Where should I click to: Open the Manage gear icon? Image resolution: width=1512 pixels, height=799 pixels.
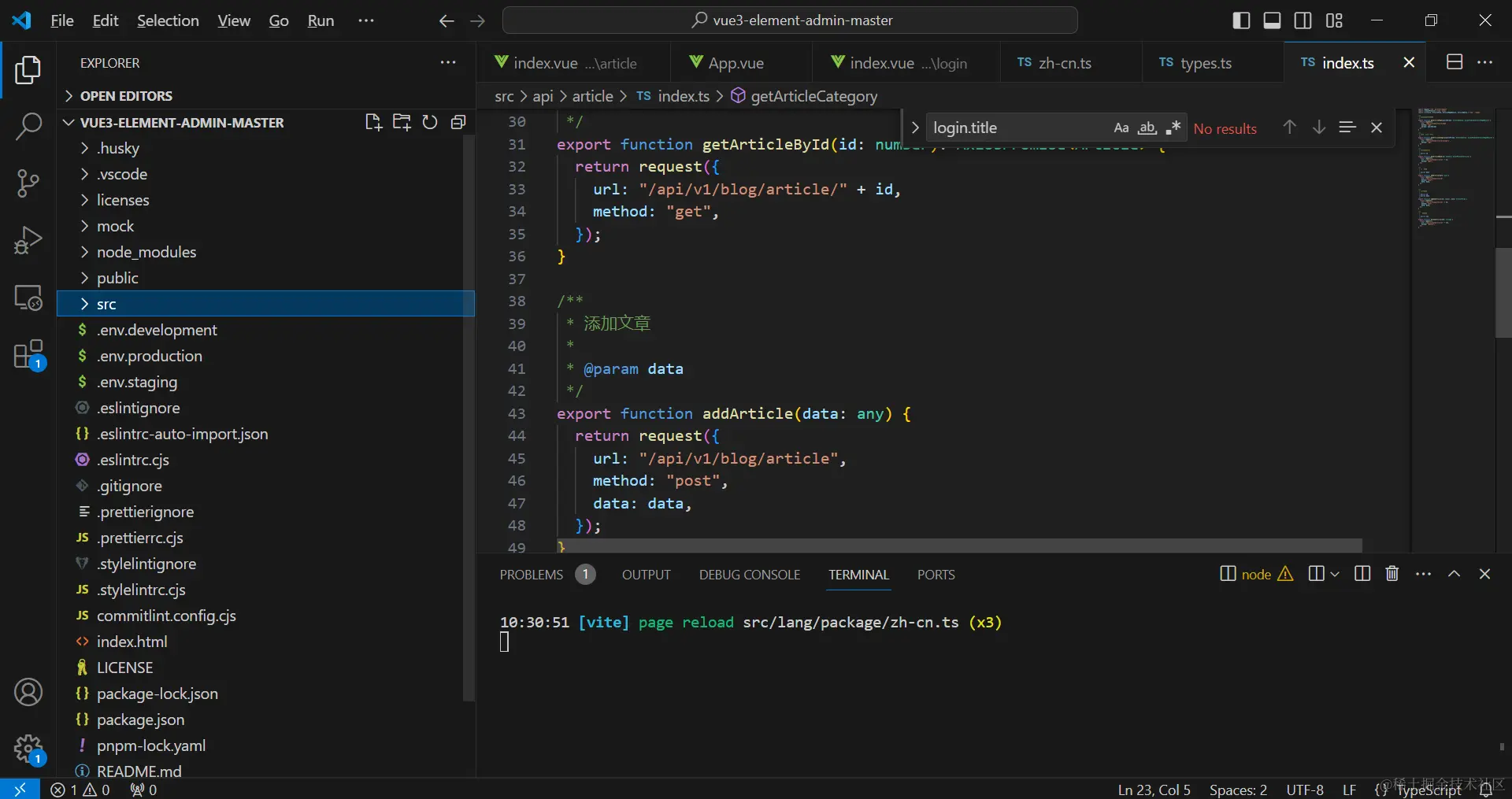28,749
